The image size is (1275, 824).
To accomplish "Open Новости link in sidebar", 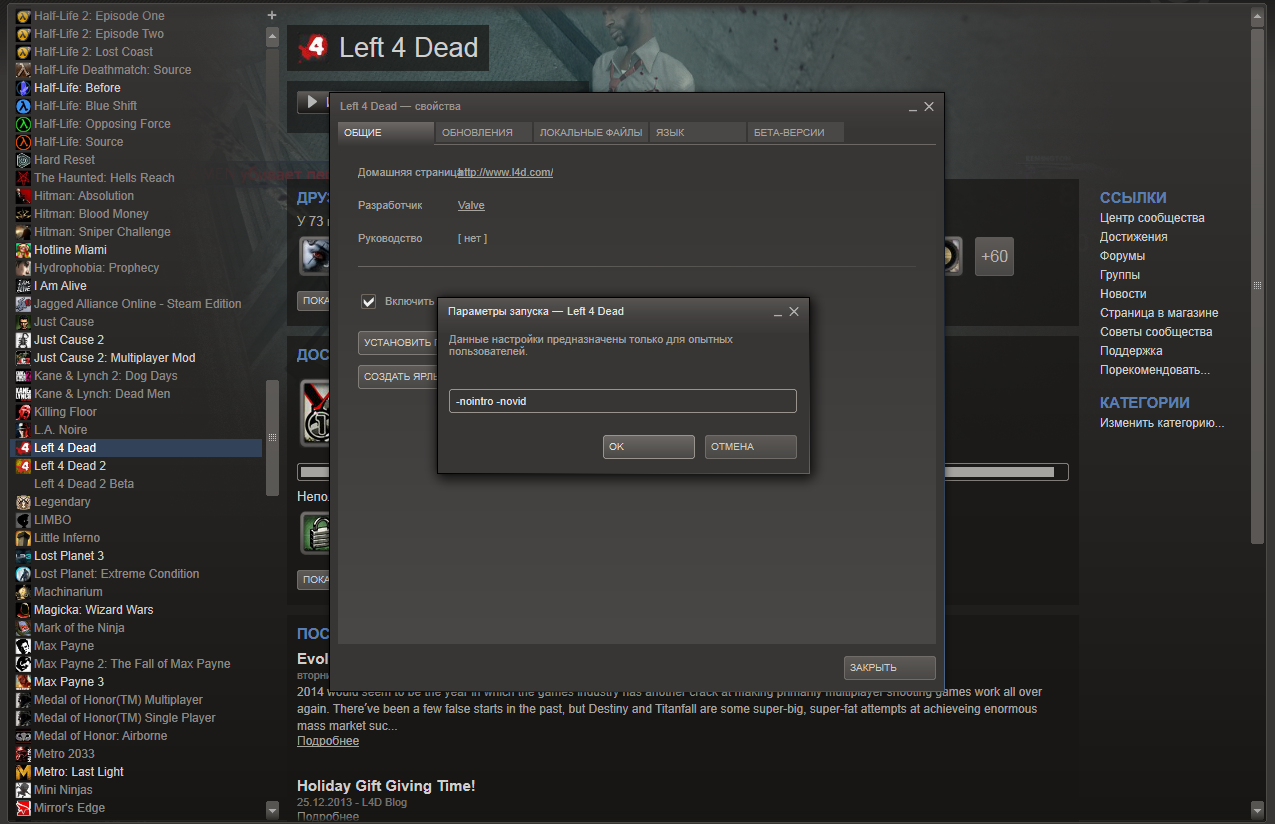I will [1123, 294].
